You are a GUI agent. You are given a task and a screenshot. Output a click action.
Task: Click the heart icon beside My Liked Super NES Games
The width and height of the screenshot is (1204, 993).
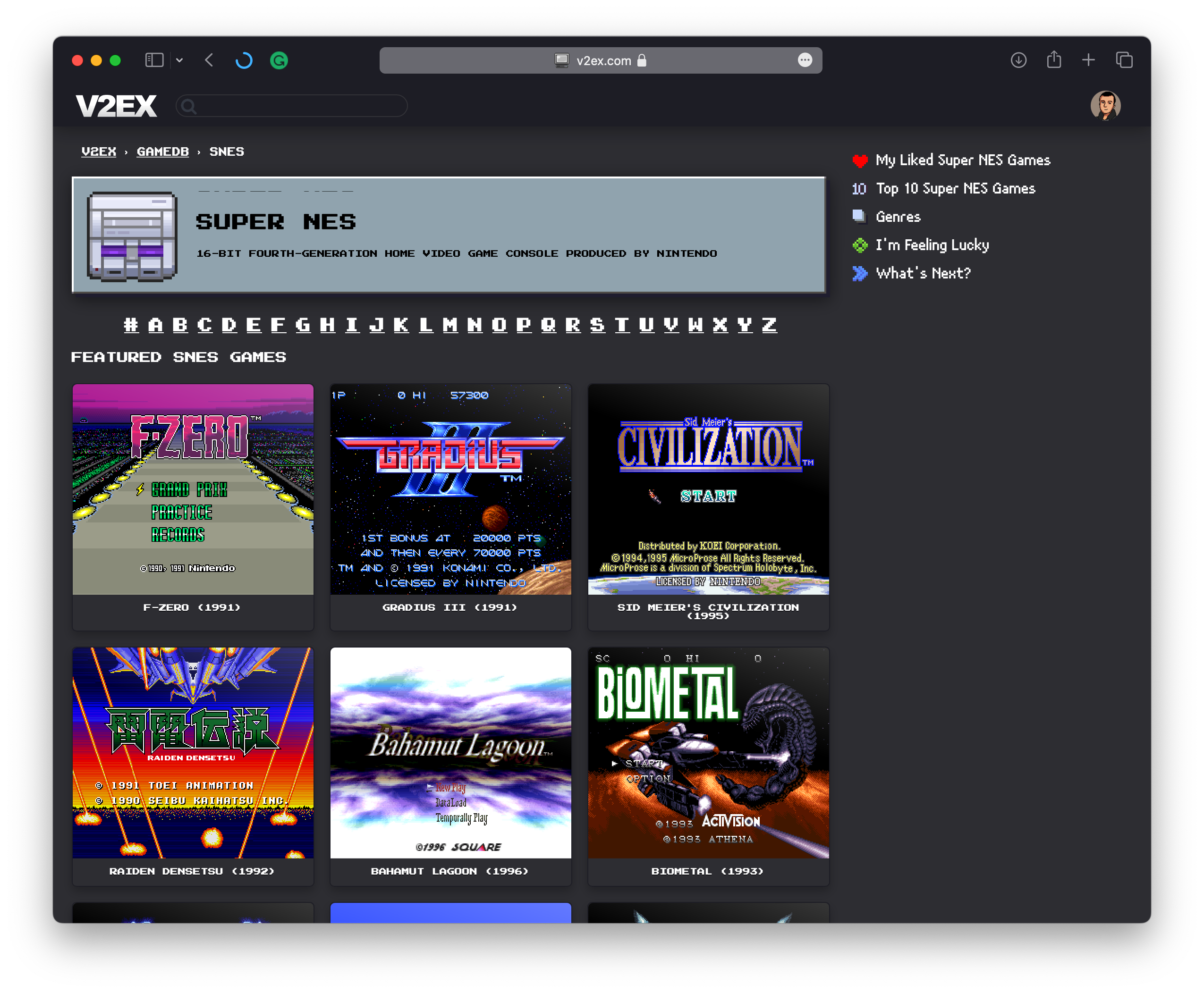pyautogui.click(x=860, y=161)
